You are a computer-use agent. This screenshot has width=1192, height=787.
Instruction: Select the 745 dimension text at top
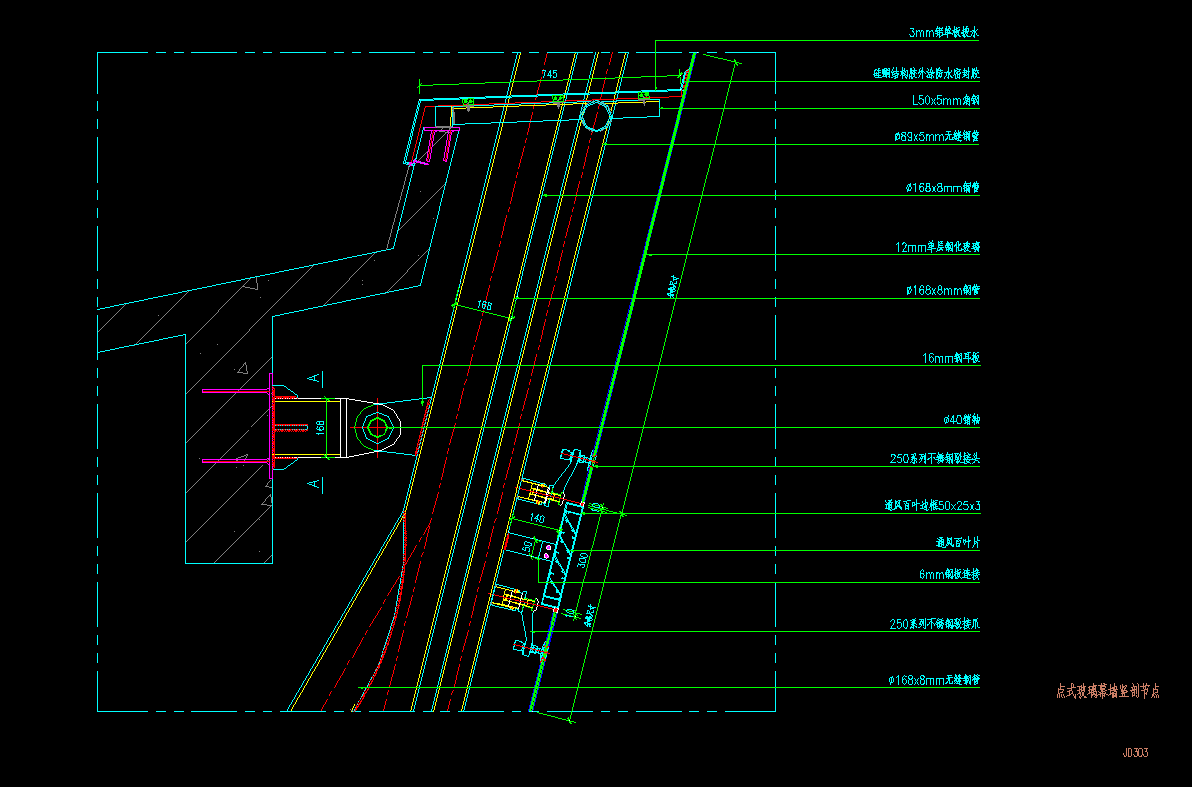coord(549,74)
